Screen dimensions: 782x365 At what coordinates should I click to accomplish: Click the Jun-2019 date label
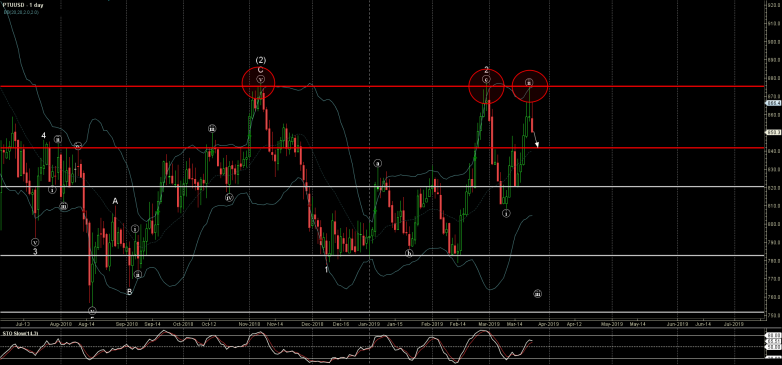676,324
